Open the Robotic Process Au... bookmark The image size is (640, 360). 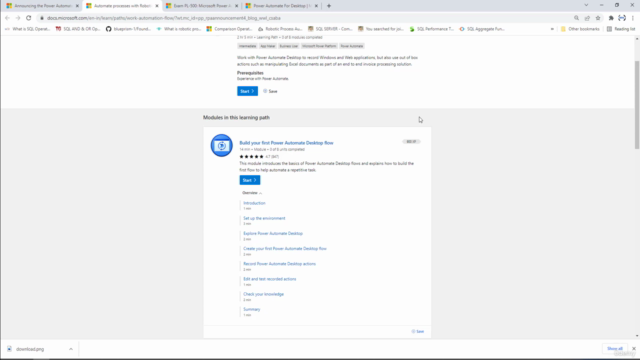pyautogui.click(x=280, y=29)
